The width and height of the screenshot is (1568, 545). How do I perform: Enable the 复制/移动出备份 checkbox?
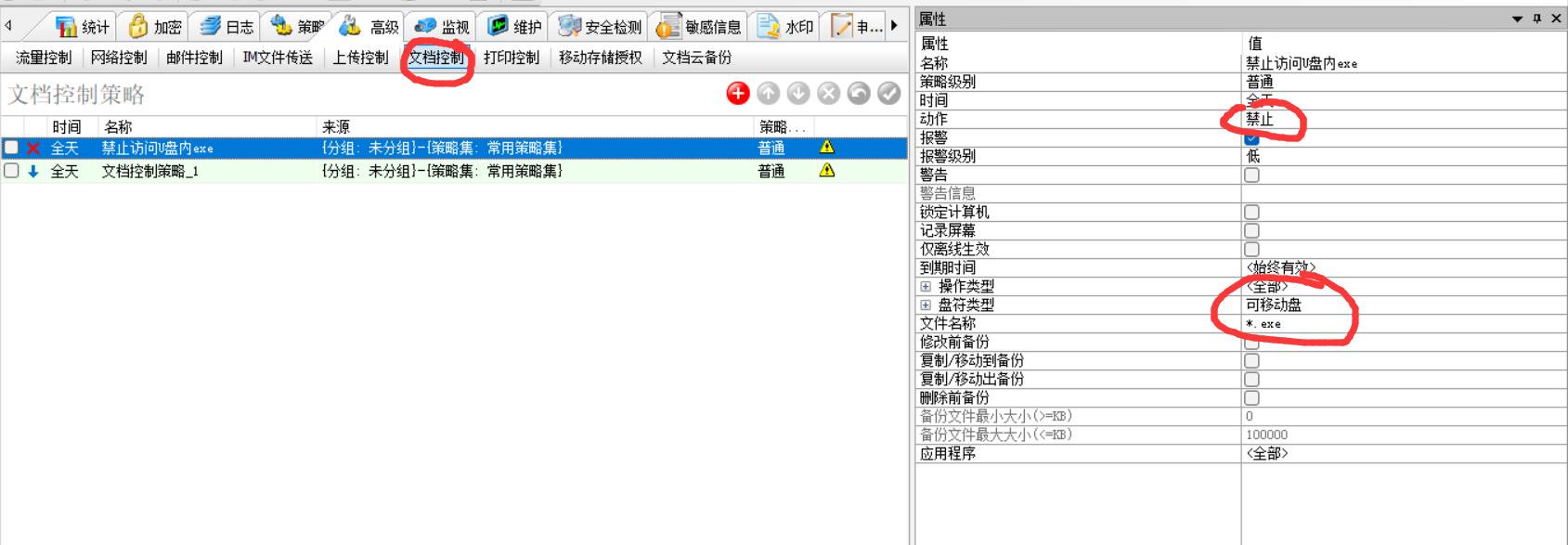point(1251,379)
